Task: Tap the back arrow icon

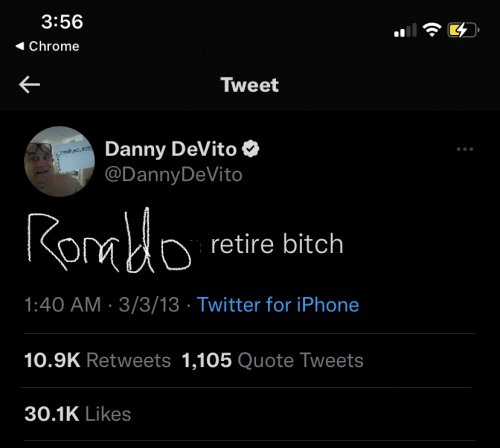Action: click(29, 85)
